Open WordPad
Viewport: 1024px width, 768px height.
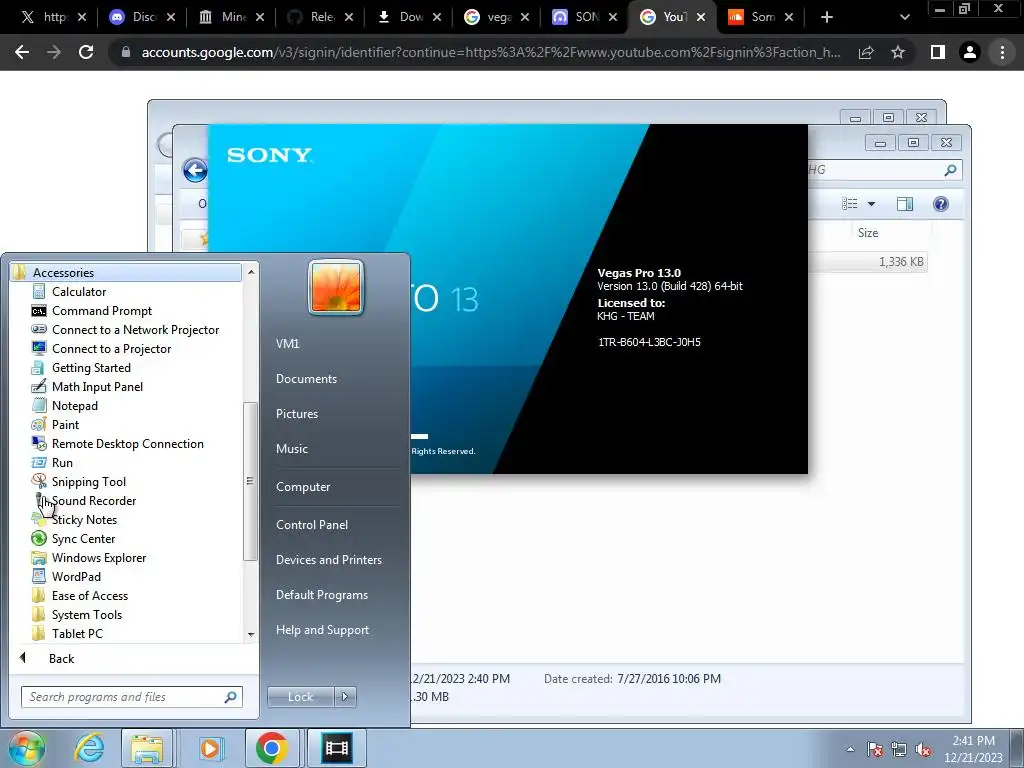76,577
